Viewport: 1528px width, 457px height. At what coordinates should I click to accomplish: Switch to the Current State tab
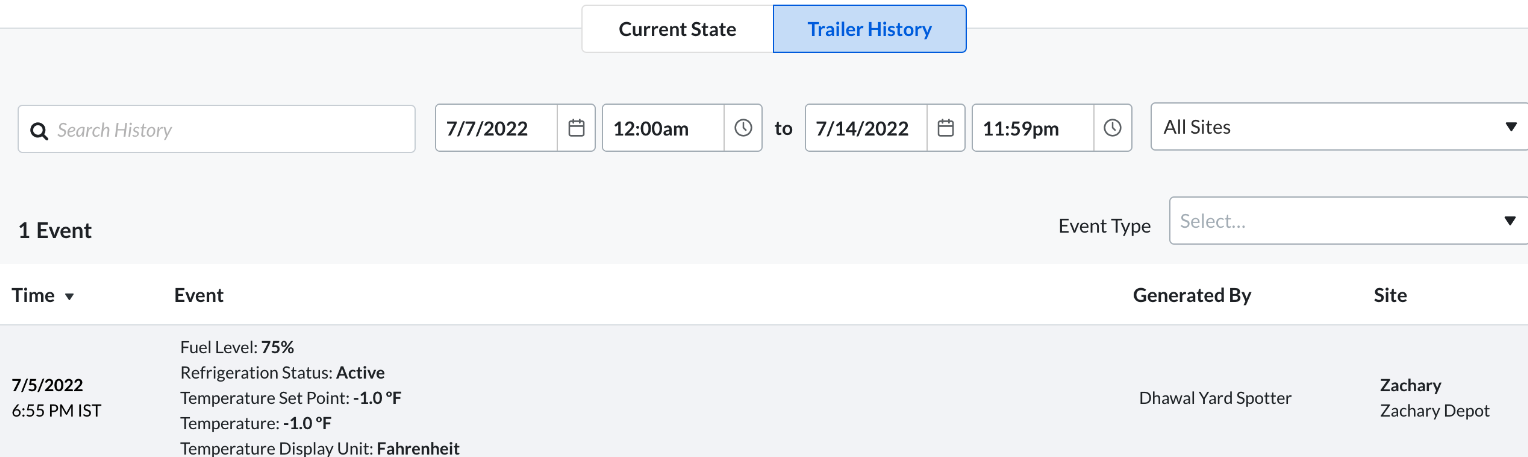click(x=677, y=29)
